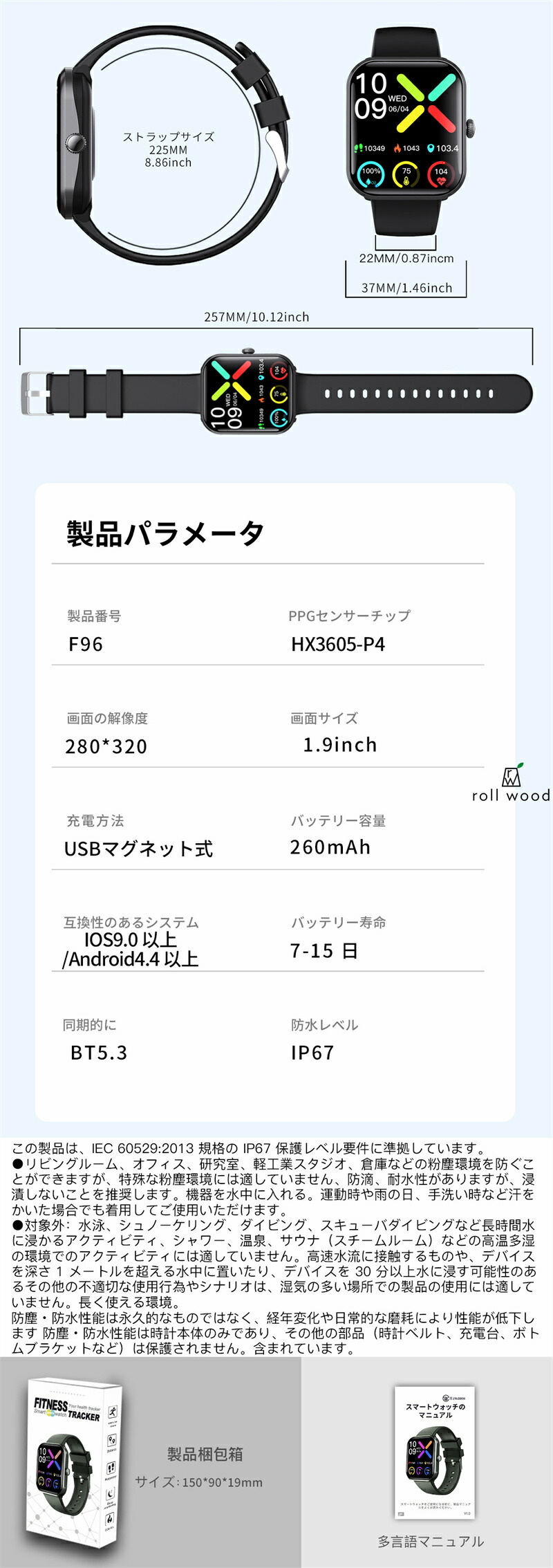Tap the red 104 heart rate ring

click(x=441, y=174)
